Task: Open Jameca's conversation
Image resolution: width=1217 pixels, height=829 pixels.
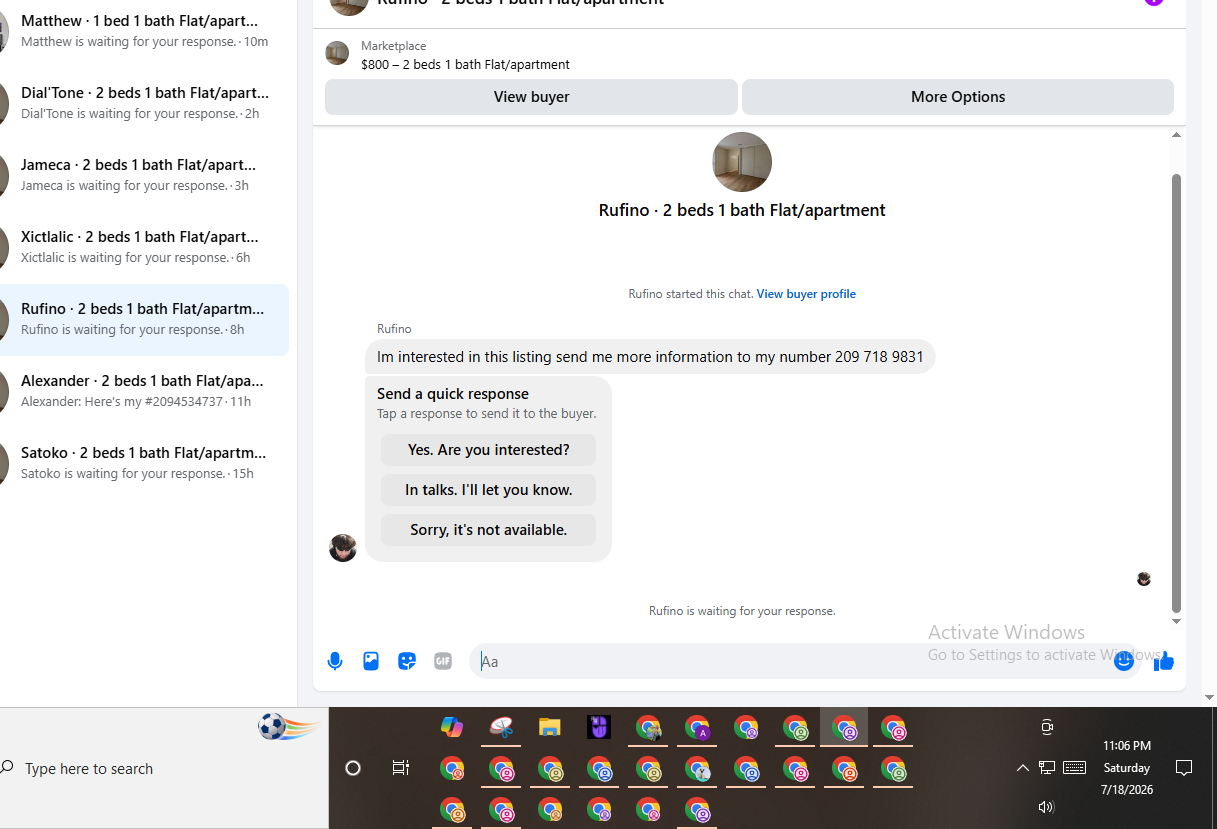Action: pyautogui.click(x=144, y=175)
